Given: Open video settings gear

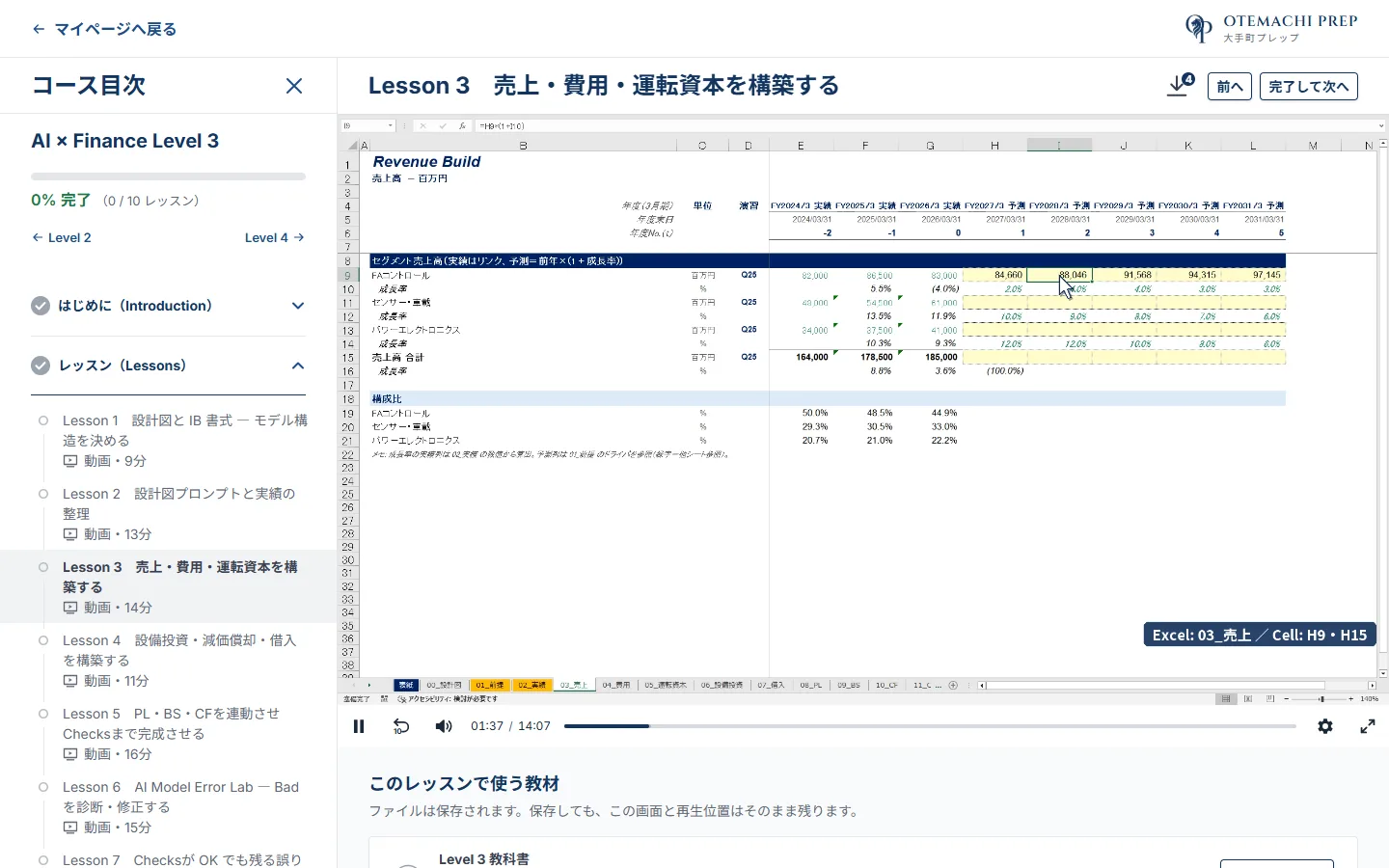Looking at the screenshot, I should [1325, 726].
